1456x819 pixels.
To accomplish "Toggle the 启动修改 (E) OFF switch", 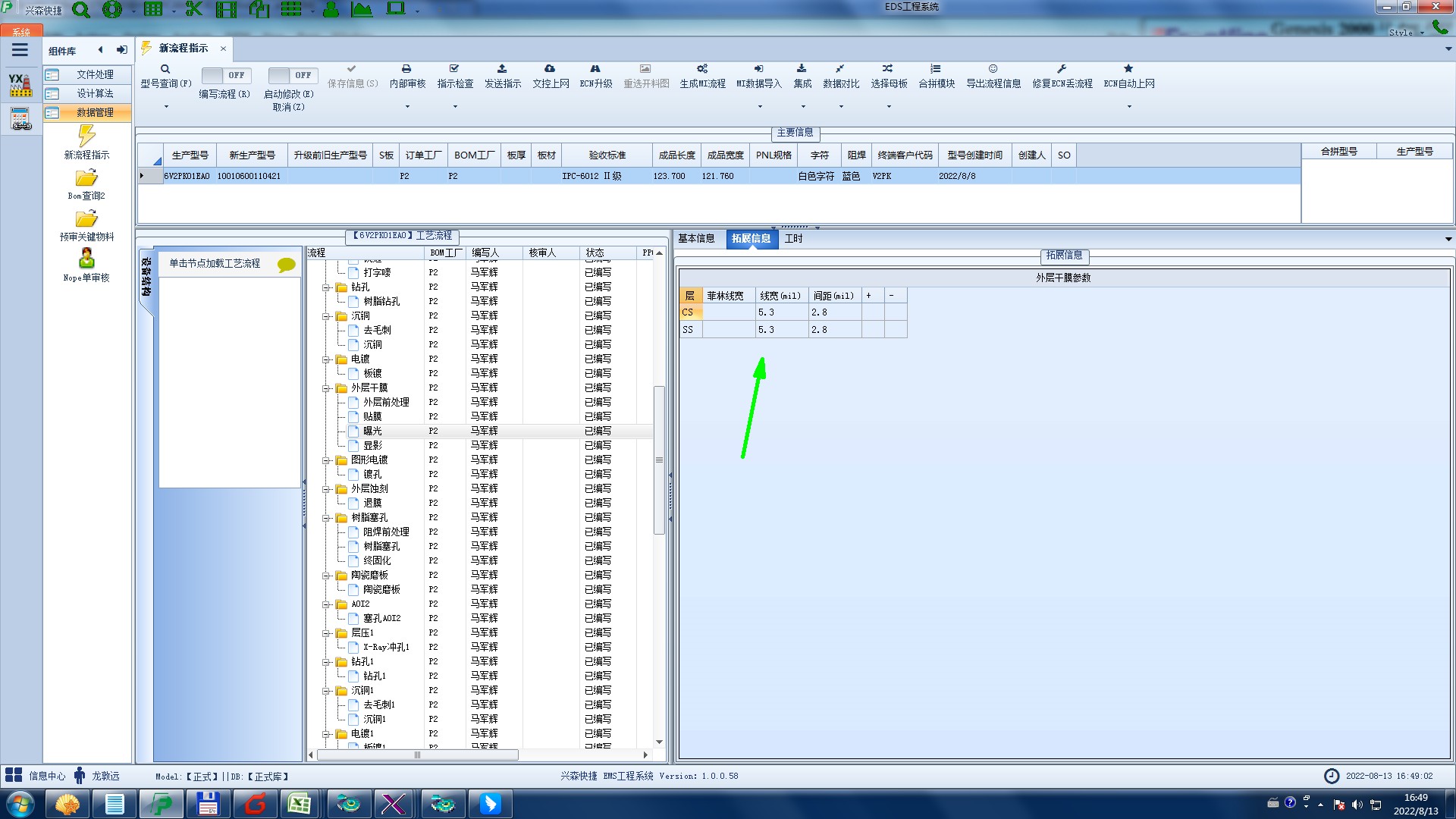I will (x=292, y=75).
